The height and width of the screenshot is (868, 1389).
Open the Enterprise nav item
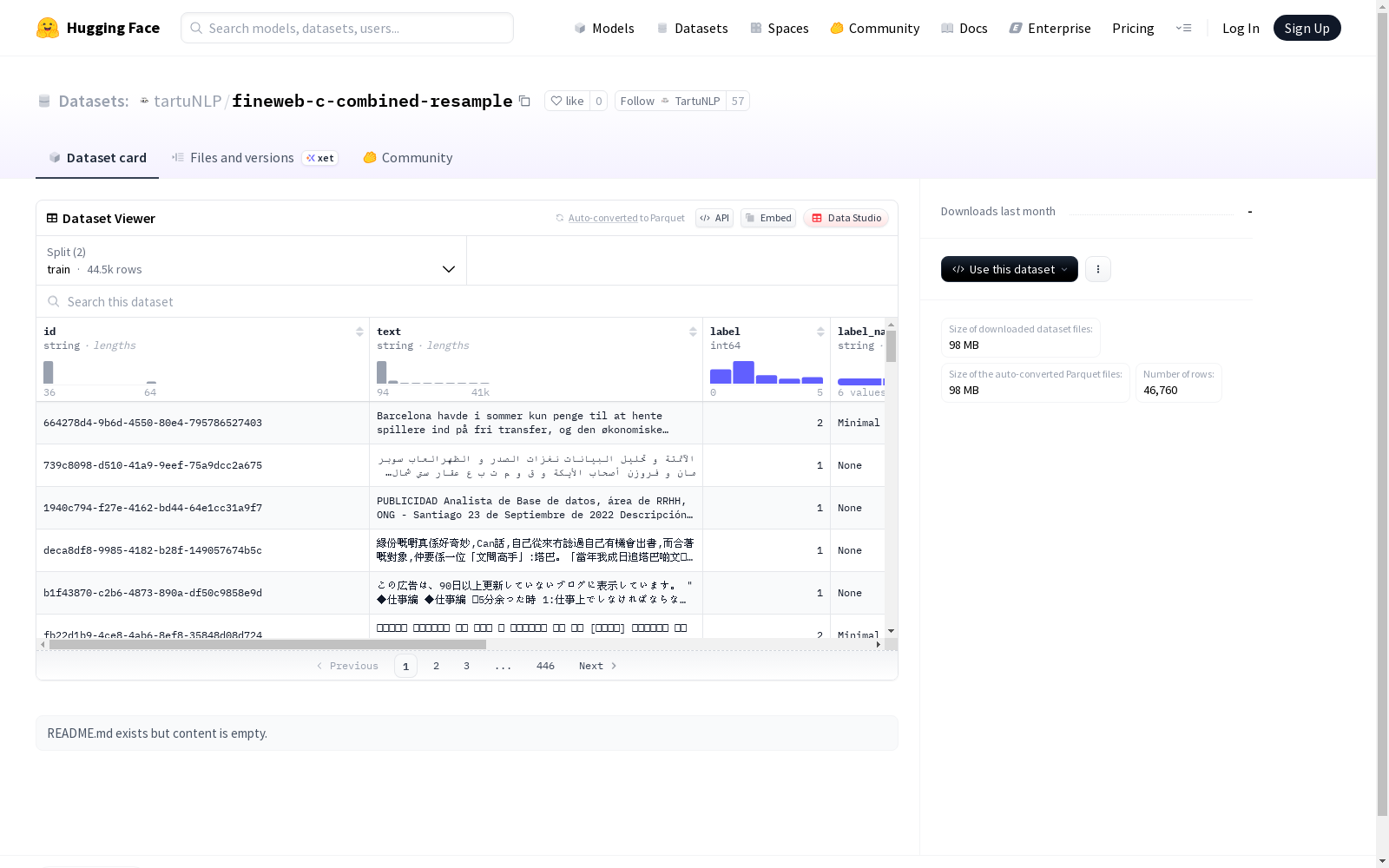click(x=1050, y=28)
